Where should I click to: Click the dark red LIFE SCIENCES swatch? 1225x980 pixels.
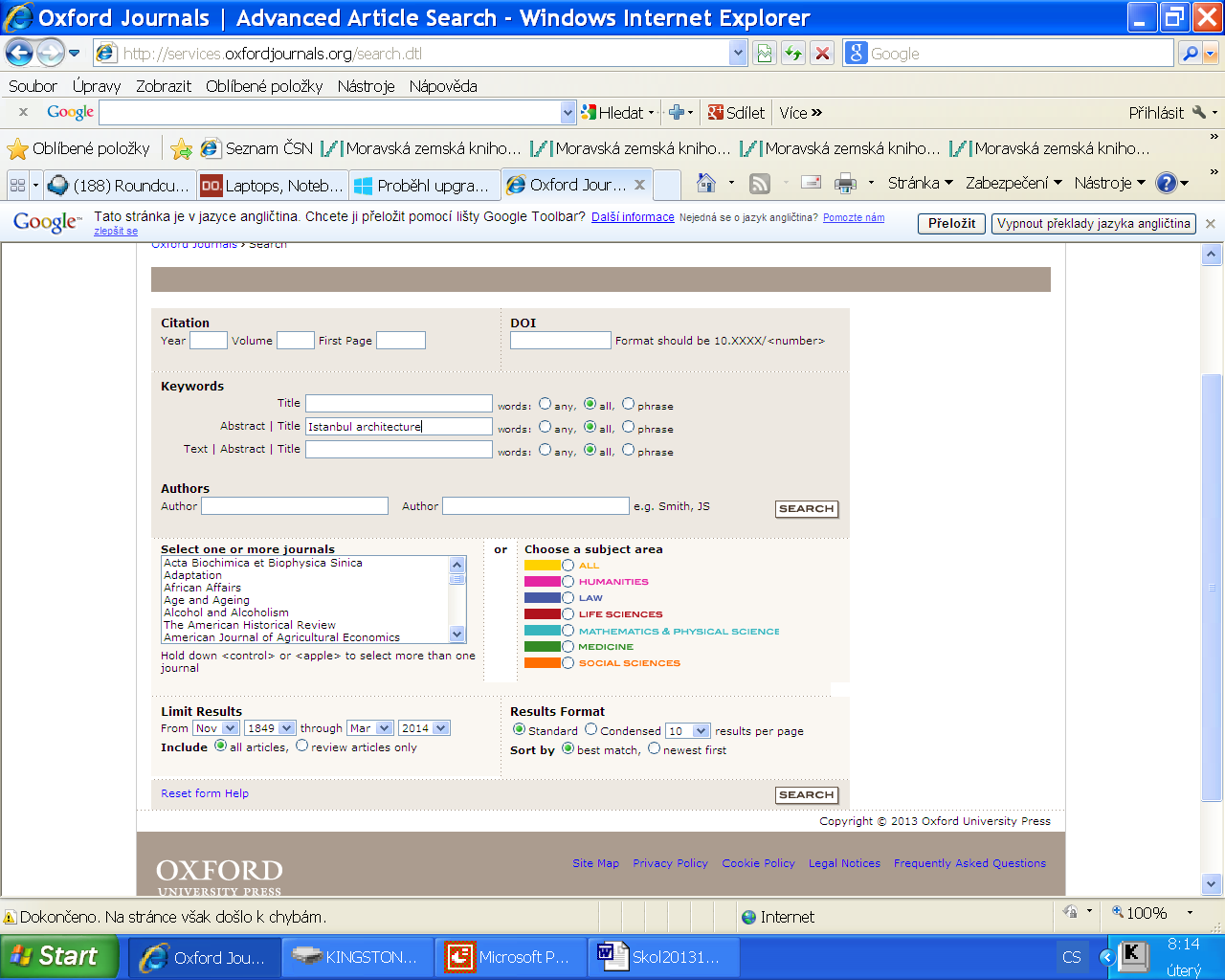pos(542,614)
